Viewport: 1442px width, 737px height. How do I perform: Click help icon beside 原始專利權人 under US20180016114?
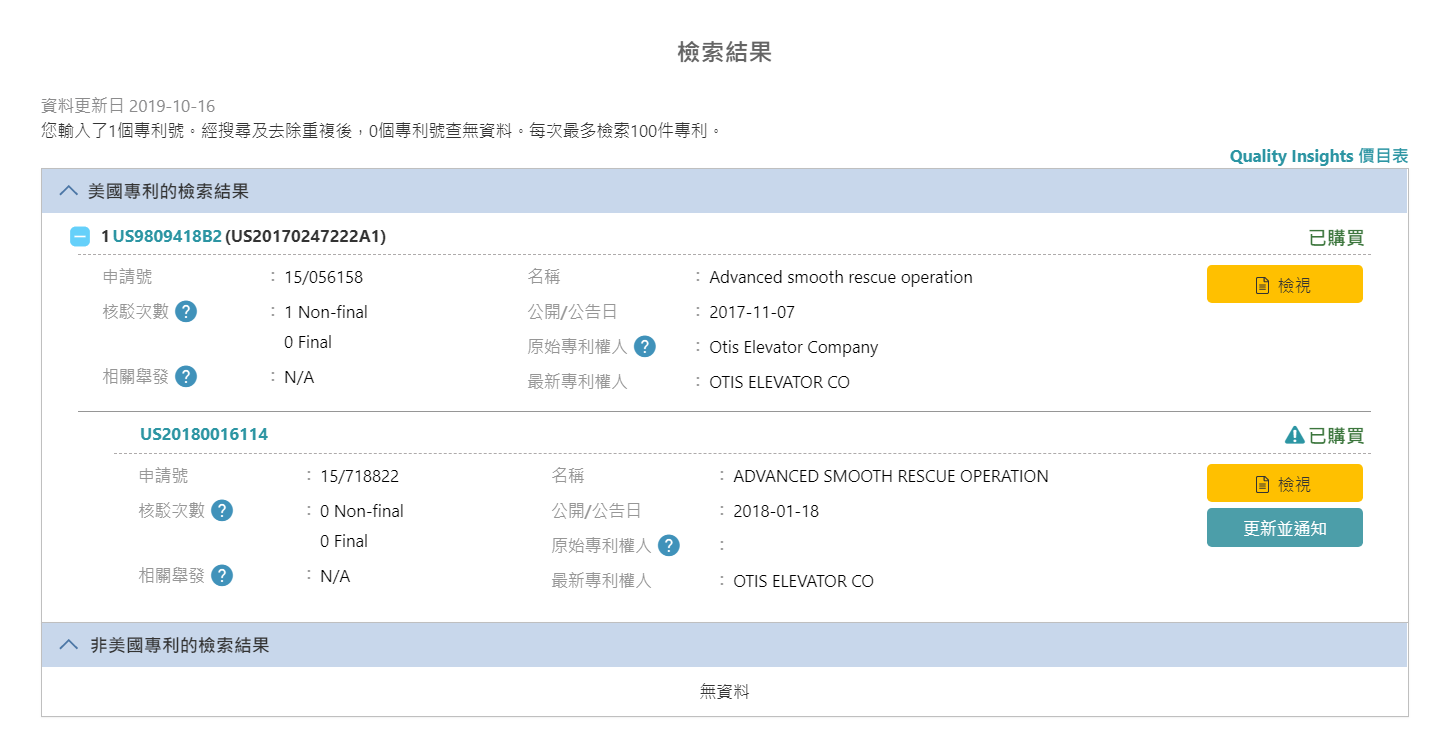pyautogui.click(x=670, y=545)
